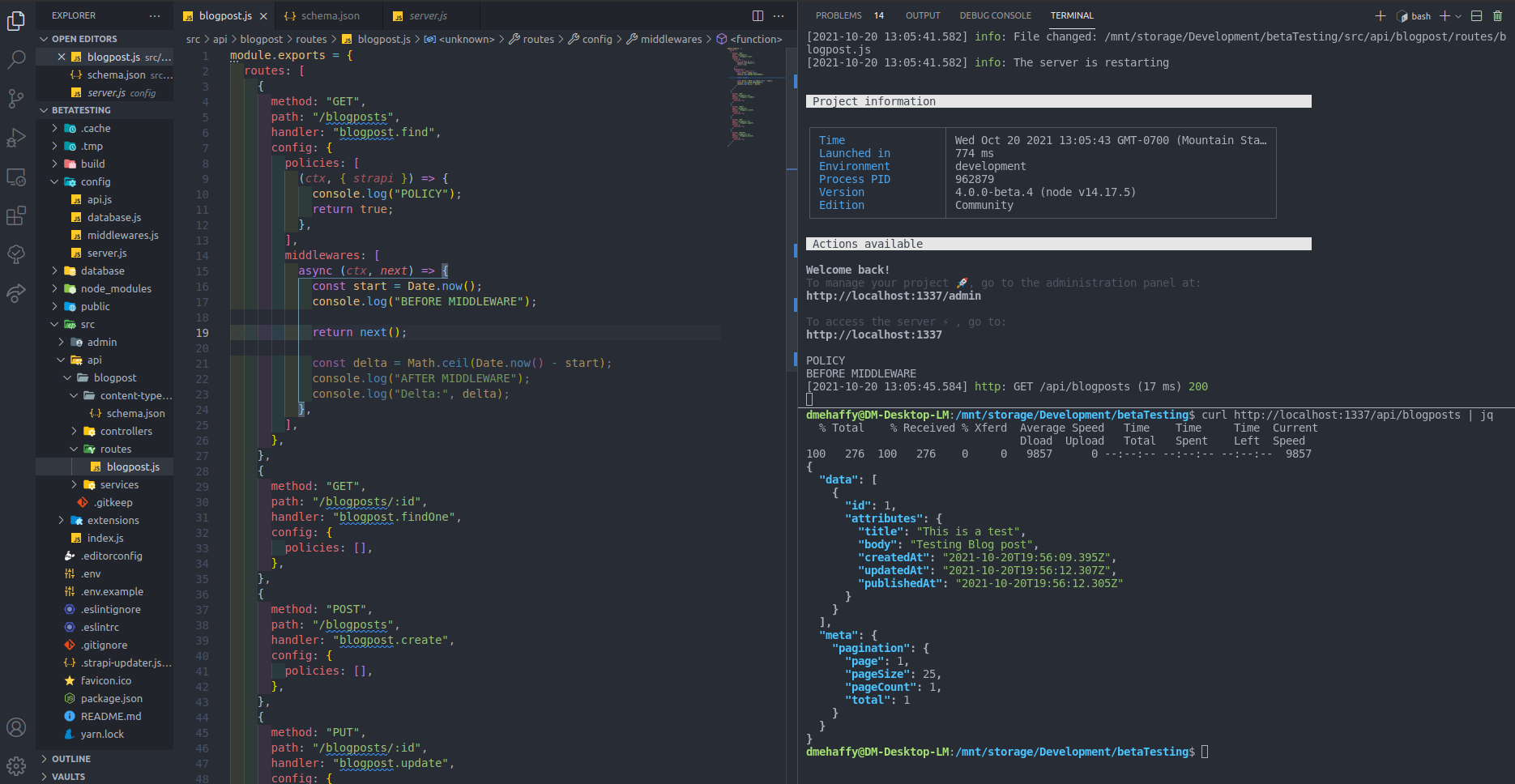
Task: Open the Manage gear icon
Action: point(16,766)
